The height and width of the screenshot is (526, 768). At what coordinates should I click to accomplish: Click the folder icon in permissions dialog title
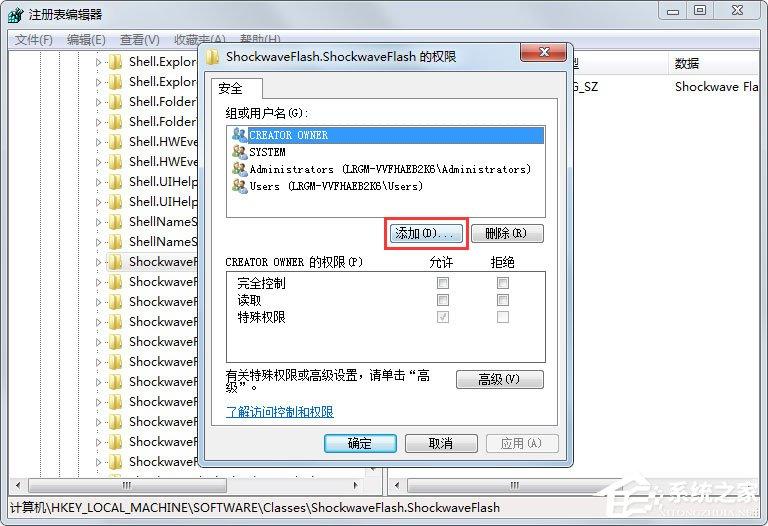[213, 57]
